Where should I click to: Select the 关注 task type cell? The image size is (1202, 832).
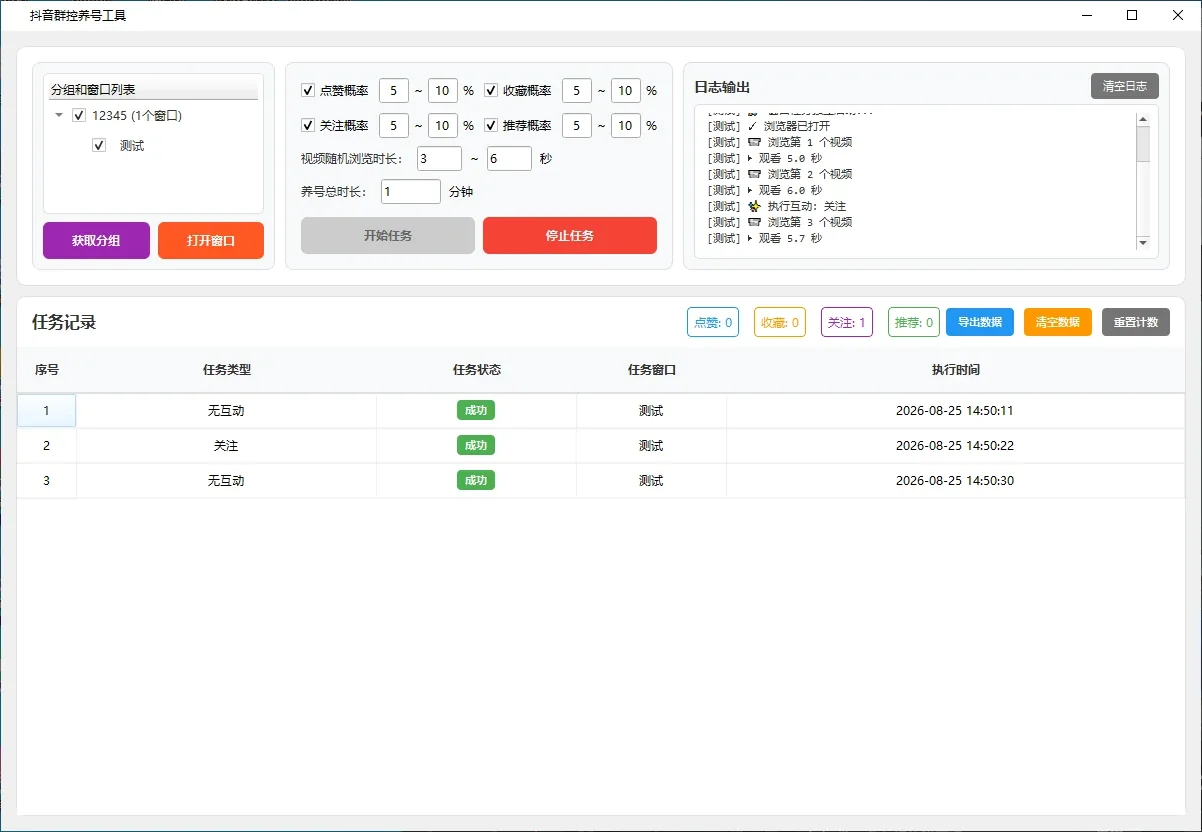pos(227,446)
